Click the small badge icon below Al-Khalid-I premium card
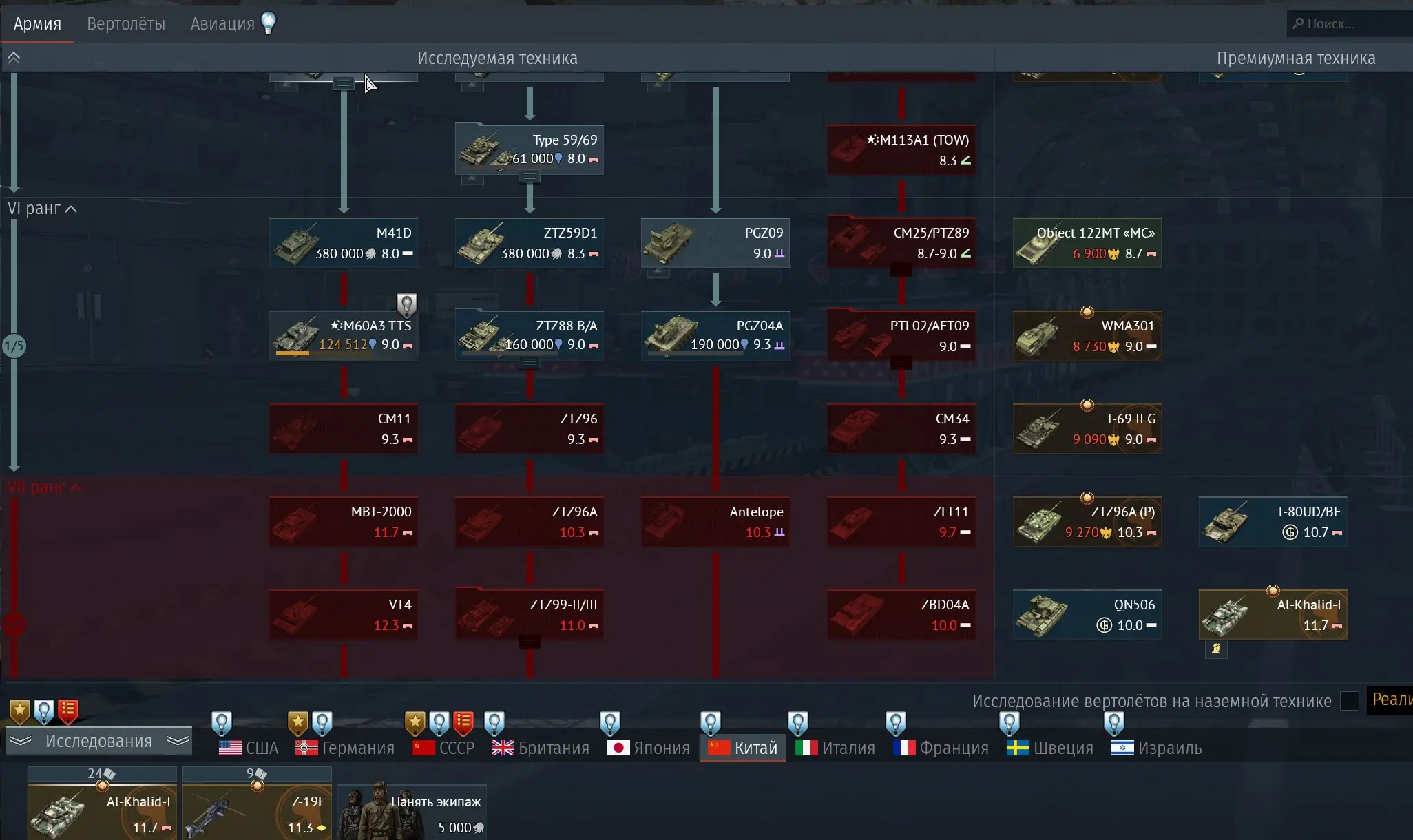 [x=1216, y=649]
